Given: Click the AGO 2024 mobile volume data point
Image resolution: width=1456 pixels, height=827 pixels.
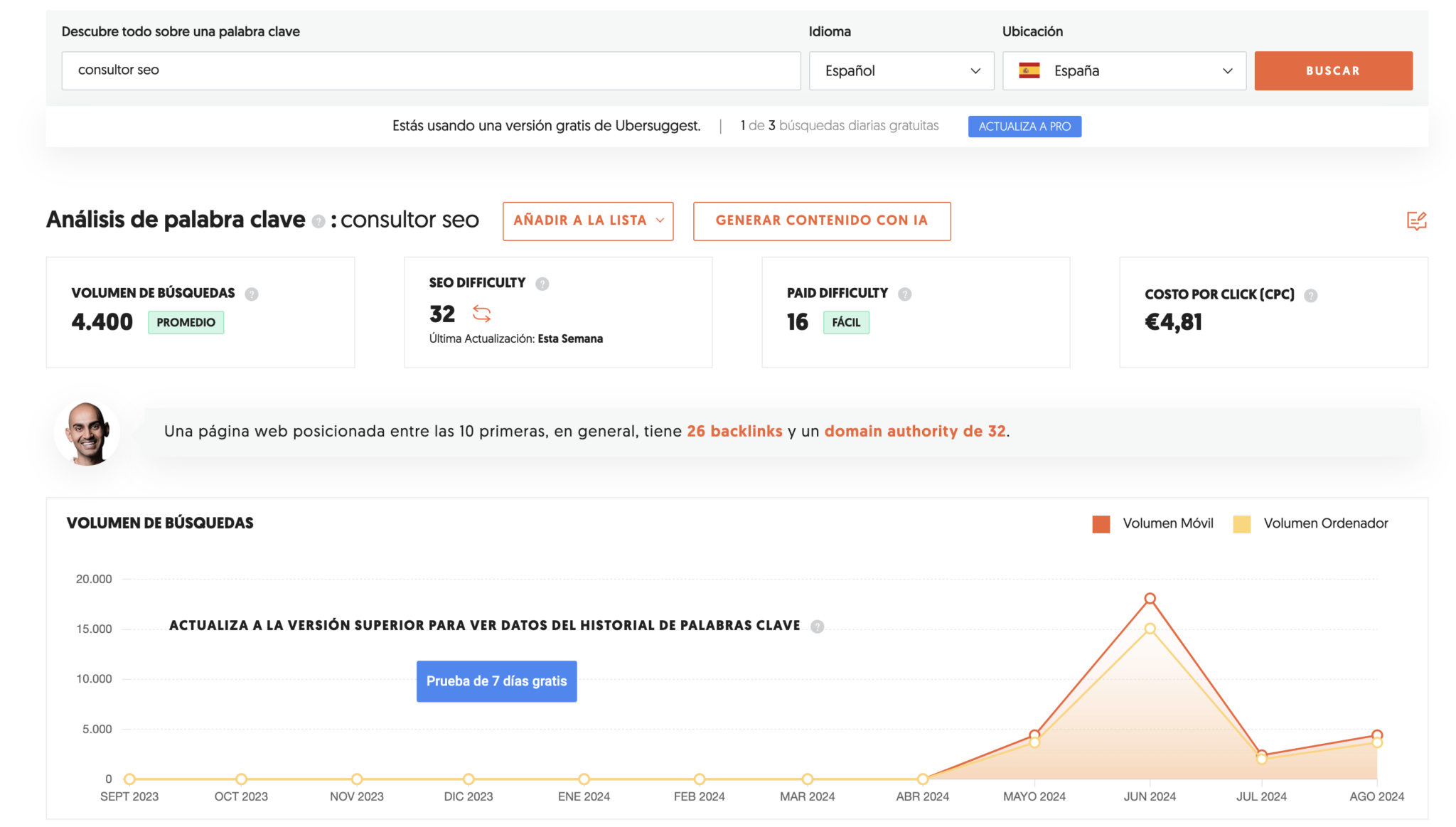Looking at the screenshot, I should click(1377, 735).
